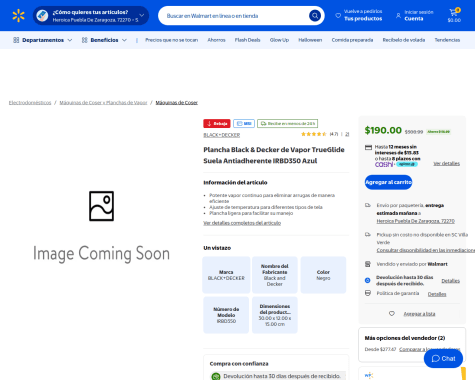The width and height of the screenshot is (475, 380).
Task: Click the search magnifier button
Action: pos(315,16)
